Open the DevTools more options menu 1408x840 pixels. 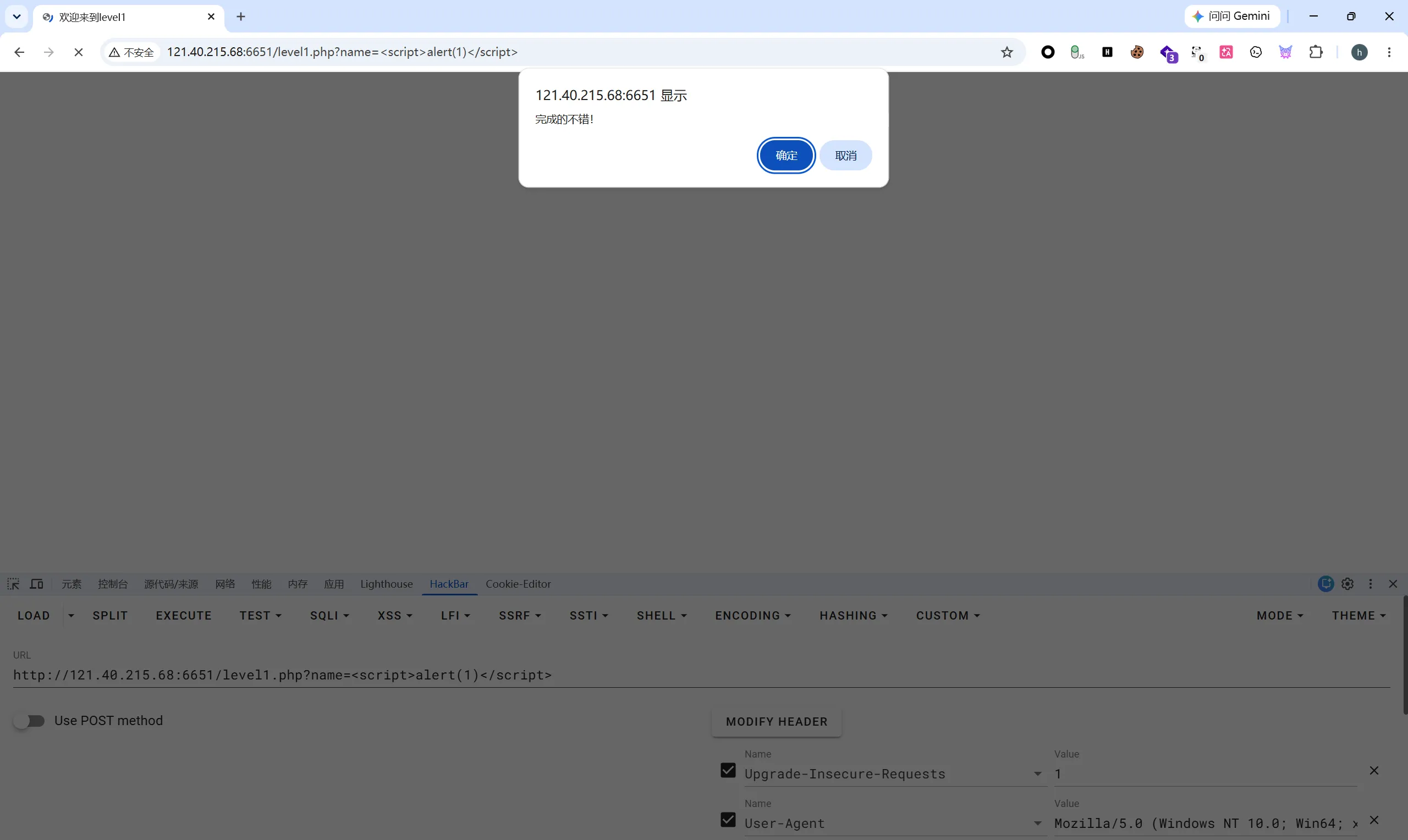(1371, 584)
